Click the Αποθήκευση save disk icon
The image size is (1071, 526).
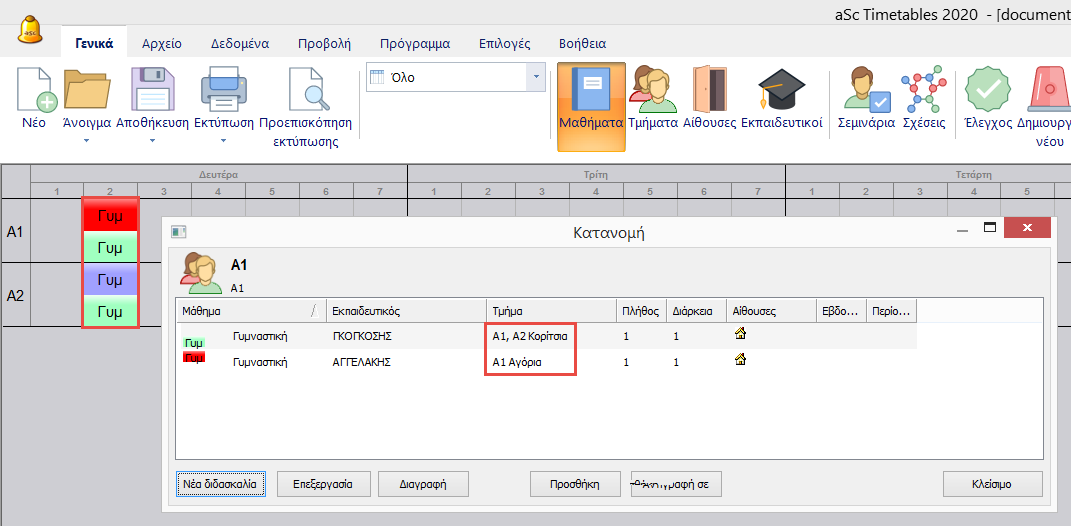click(152, 92)
